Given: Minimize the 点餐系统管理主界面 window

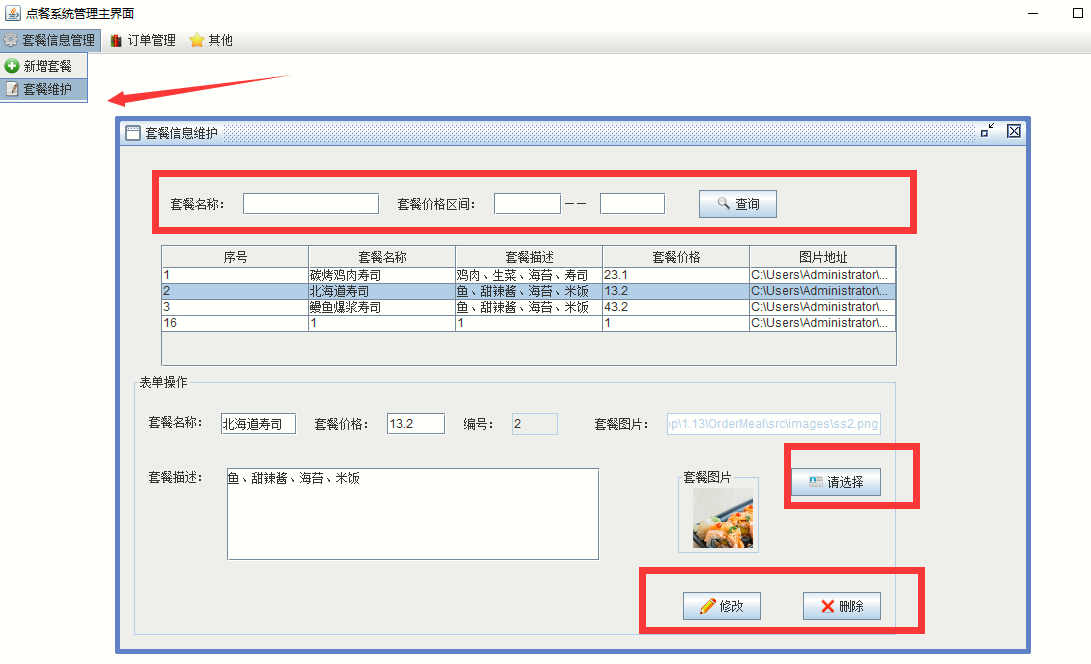Looking at the screenshot, I should tap(1033, 13).
